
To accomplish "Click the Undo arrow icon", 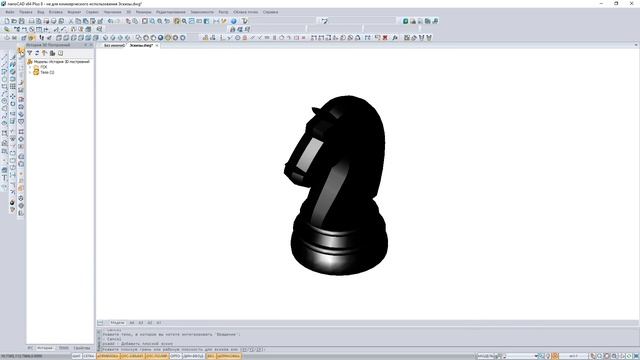I will tap(110, 21).
